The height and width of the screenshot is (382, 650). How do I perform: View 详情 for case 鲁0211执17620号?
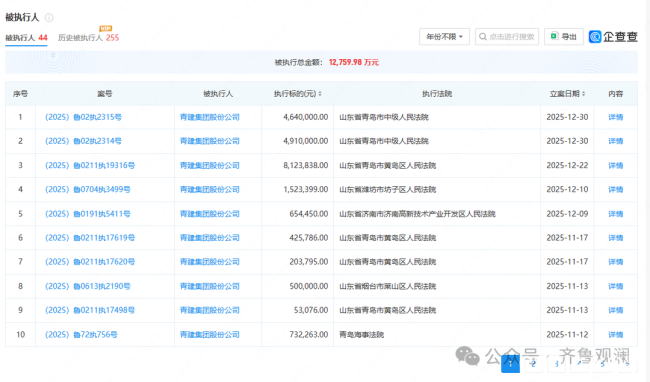(x=616, y=262)
